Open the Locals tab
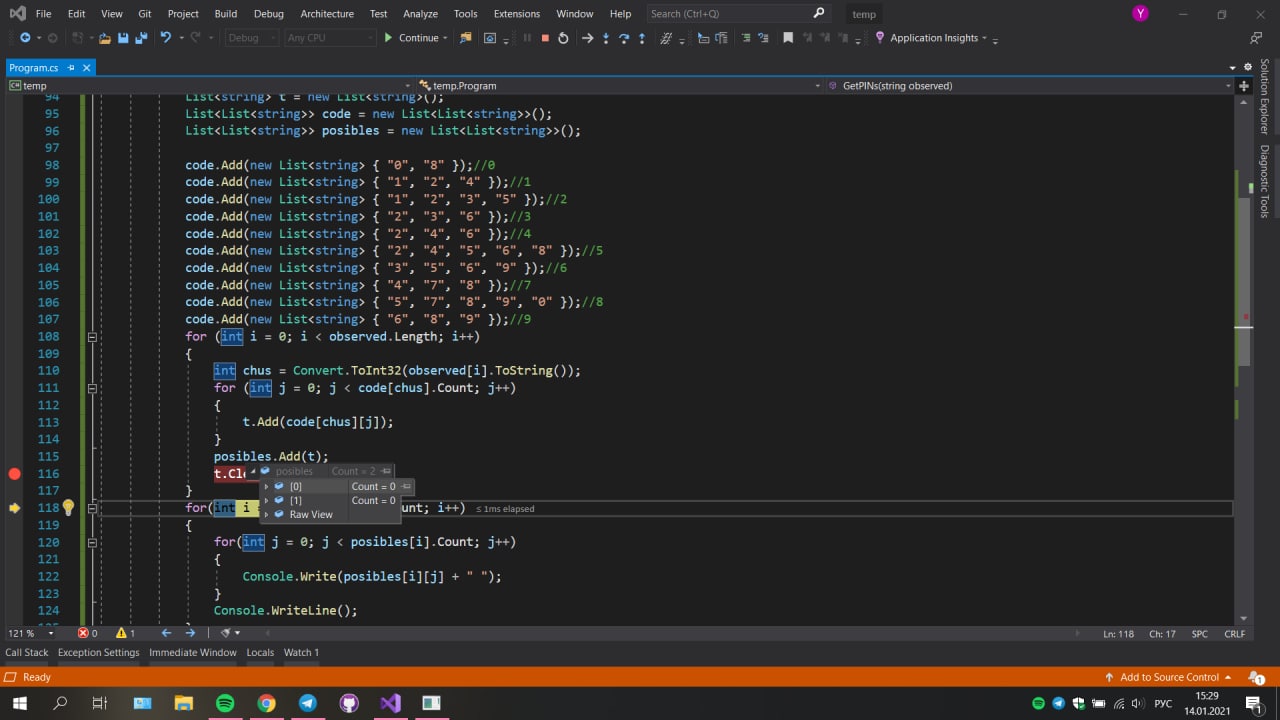This screenshot has width=1280, height=720. tap(260, 652)
